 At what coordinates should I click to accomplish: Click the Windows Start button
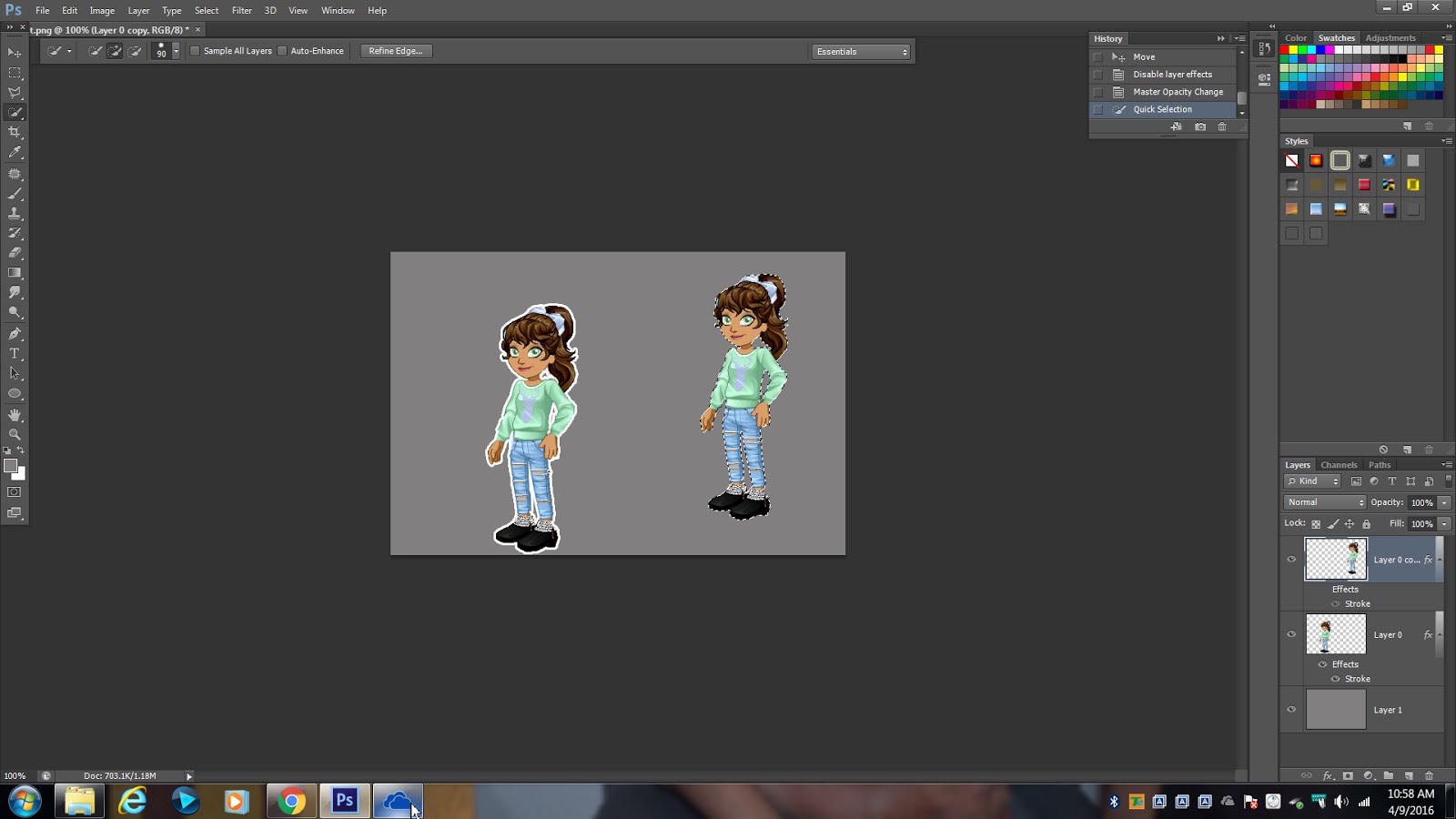point(25,802)
